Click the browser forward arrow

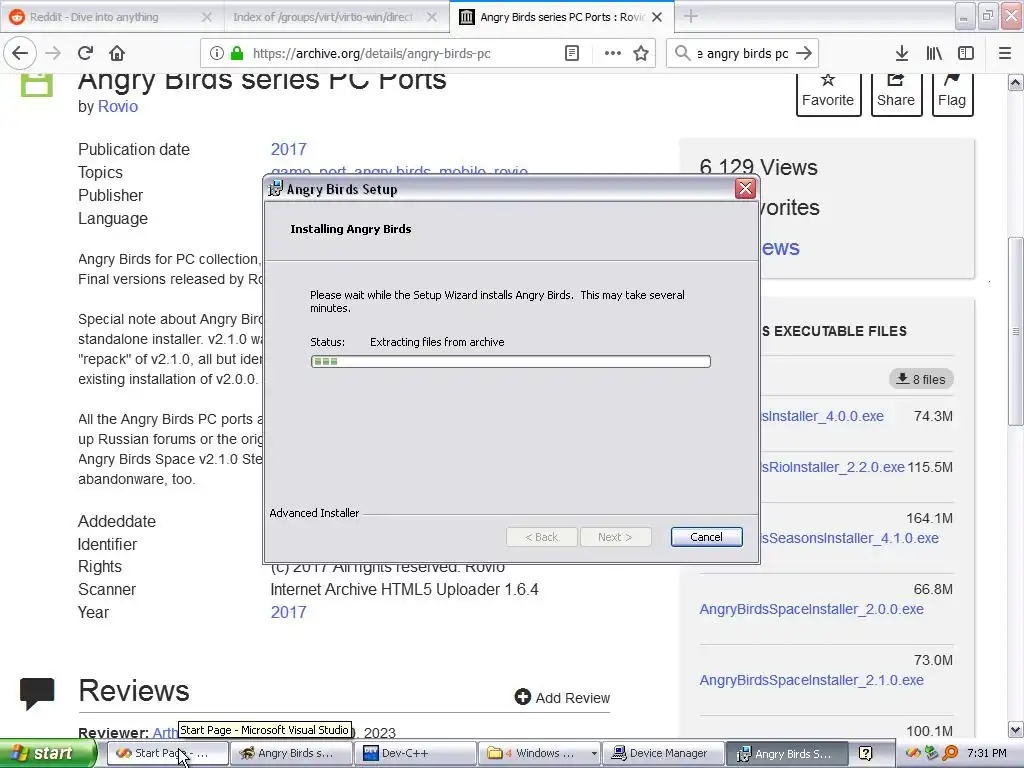pos(54,53)
